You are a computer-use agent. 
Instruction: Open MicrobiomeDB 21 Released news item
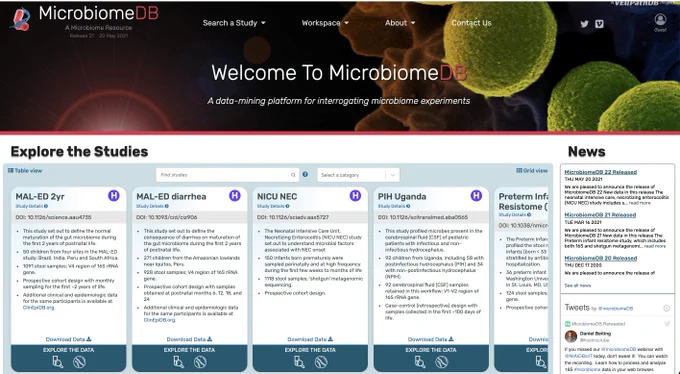(x=600, y=215)
